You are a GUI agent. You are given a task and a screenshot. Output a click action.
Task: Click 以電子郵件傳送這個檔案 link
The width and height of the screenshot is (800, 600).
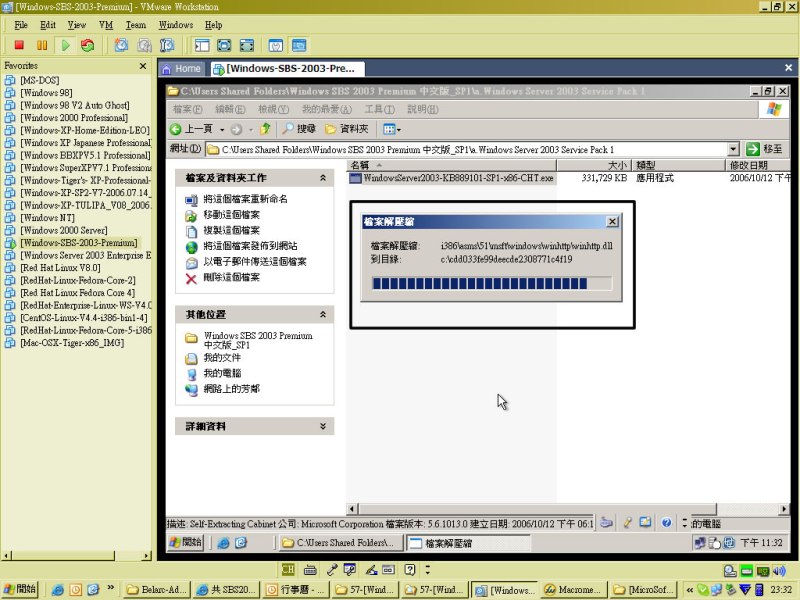click(x=255, y=262)
